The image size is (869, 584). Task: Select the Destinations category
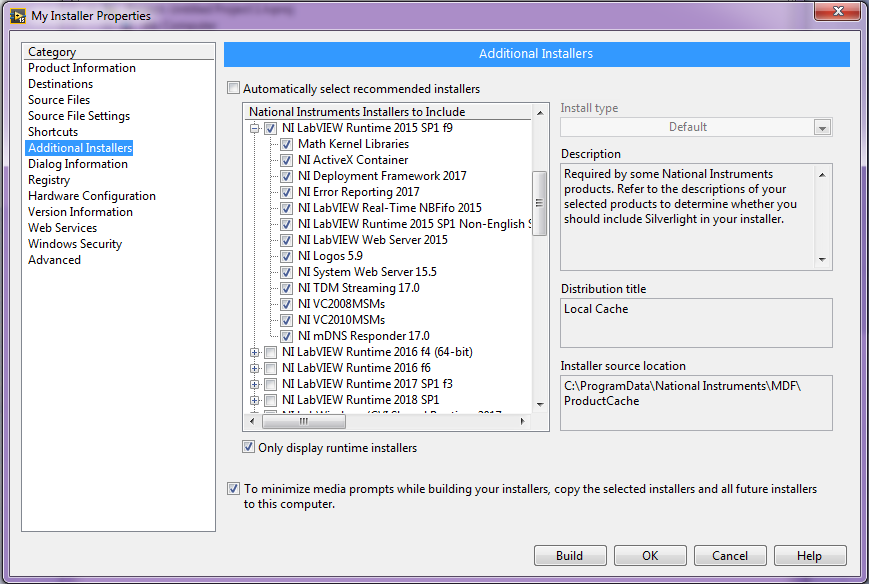click(x=60, y=84)
